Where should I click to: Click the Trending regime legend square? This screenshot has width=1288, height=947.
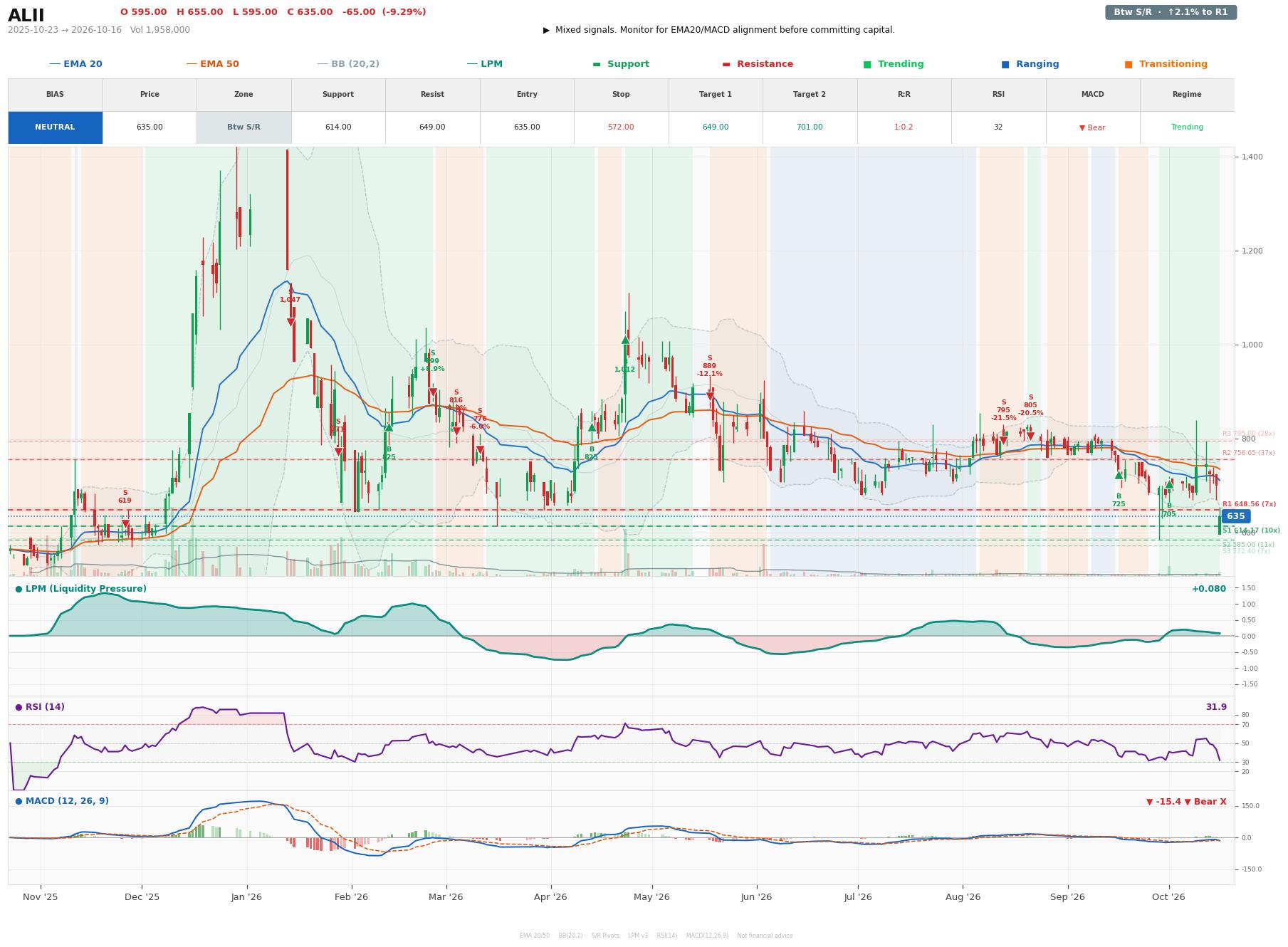point(867,64)
